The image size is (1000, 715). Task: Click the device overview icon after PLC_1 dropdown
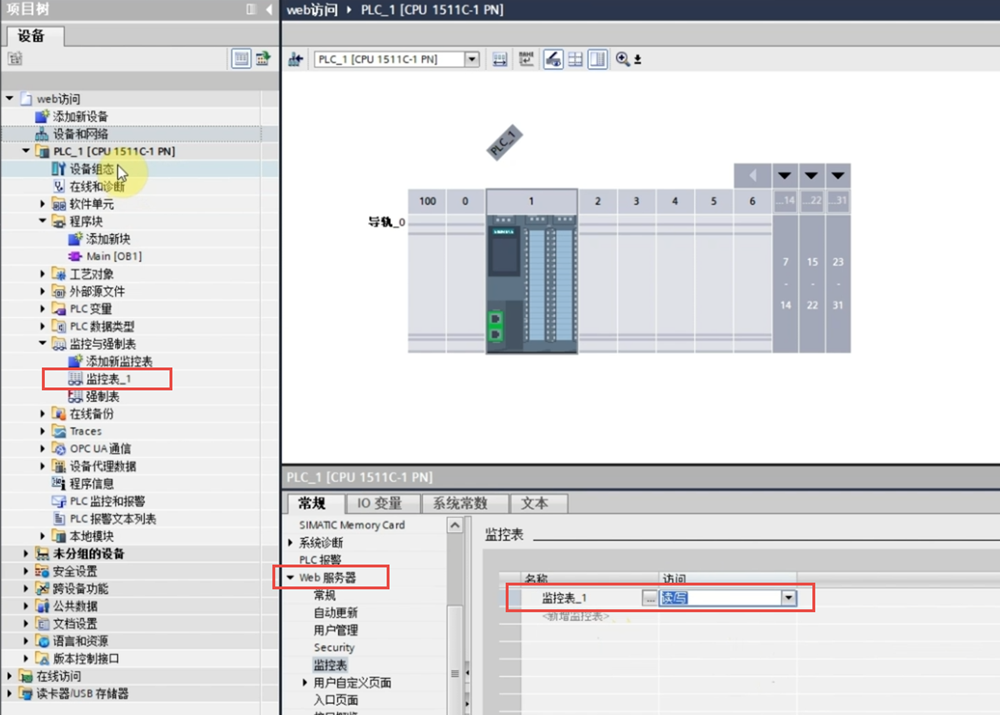[x=499, y=60]
